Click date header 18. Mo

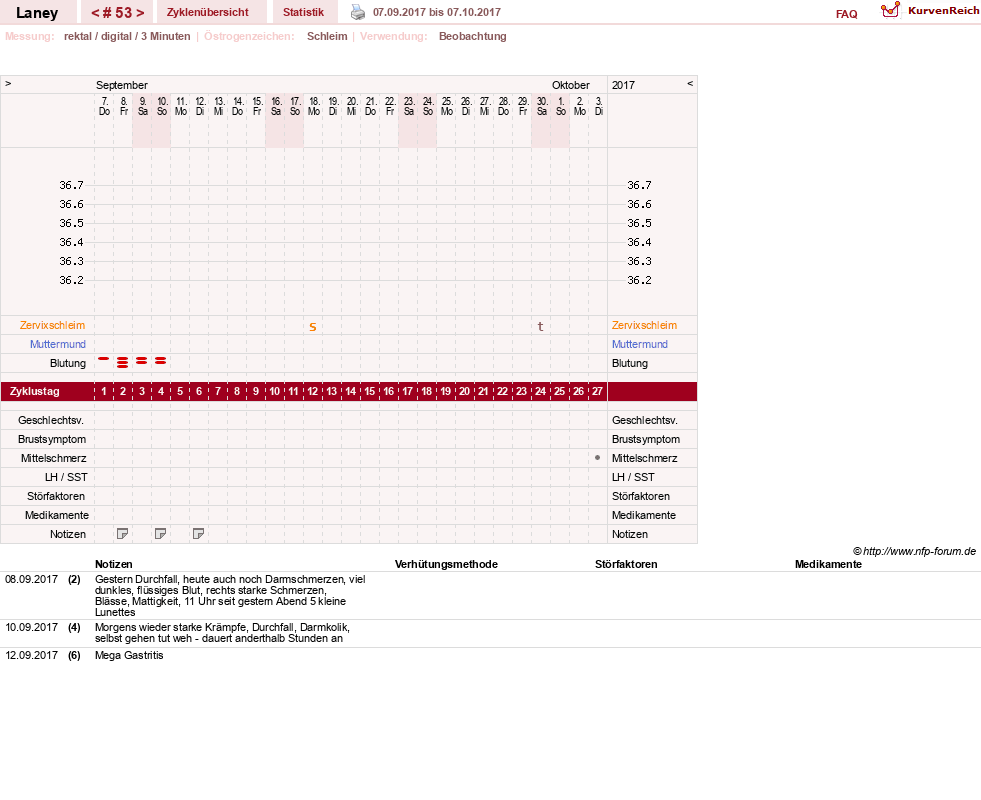(314, 106)
